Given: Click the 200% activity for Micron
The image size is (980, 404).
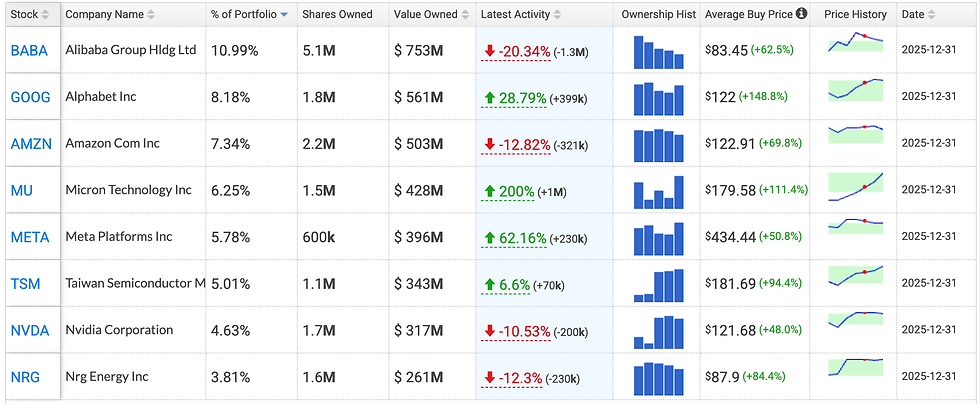Looking at the screenshot, I should [x=509, y=191].
